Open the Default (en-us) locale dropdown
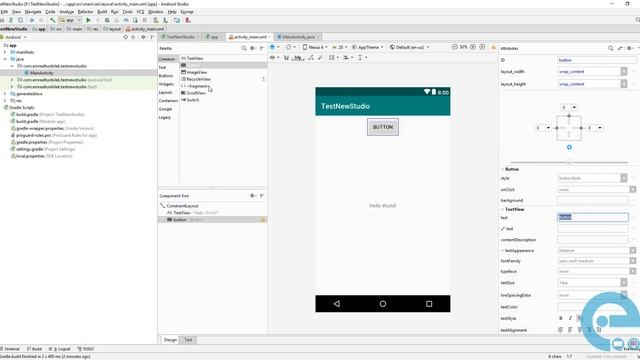Viewport: 640px width, 360px height. point(409,47)
